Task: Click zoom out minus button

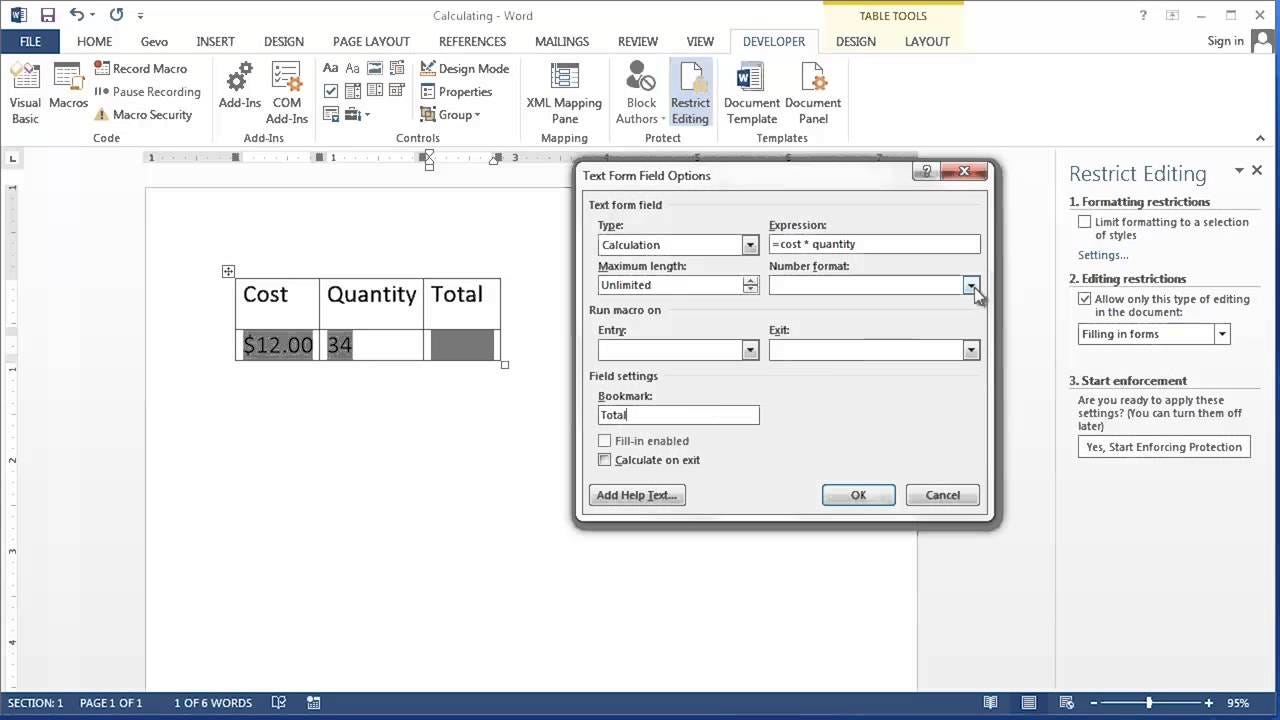Action: tap(1095, 703)
